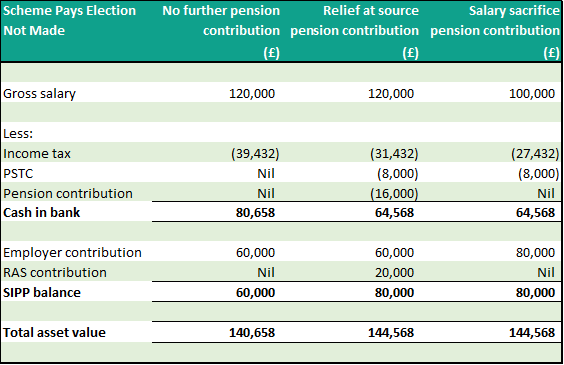Image resolution: width=564 pixels, height=365 pixels.
Task: Select the Total asset value label
Action: 54,333
